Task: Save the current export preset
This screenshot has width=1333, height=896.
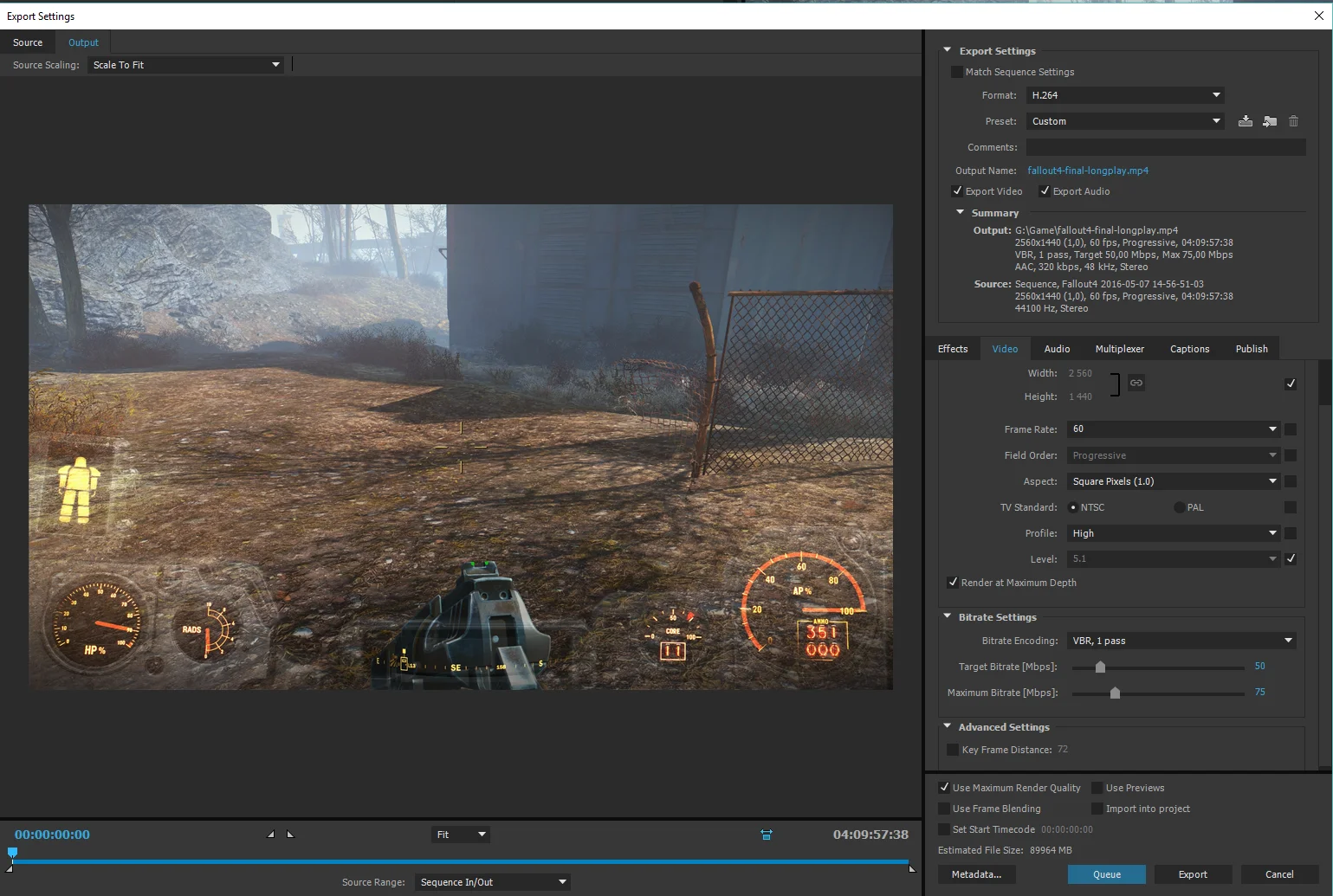Action: click(x=1246, y=121)
